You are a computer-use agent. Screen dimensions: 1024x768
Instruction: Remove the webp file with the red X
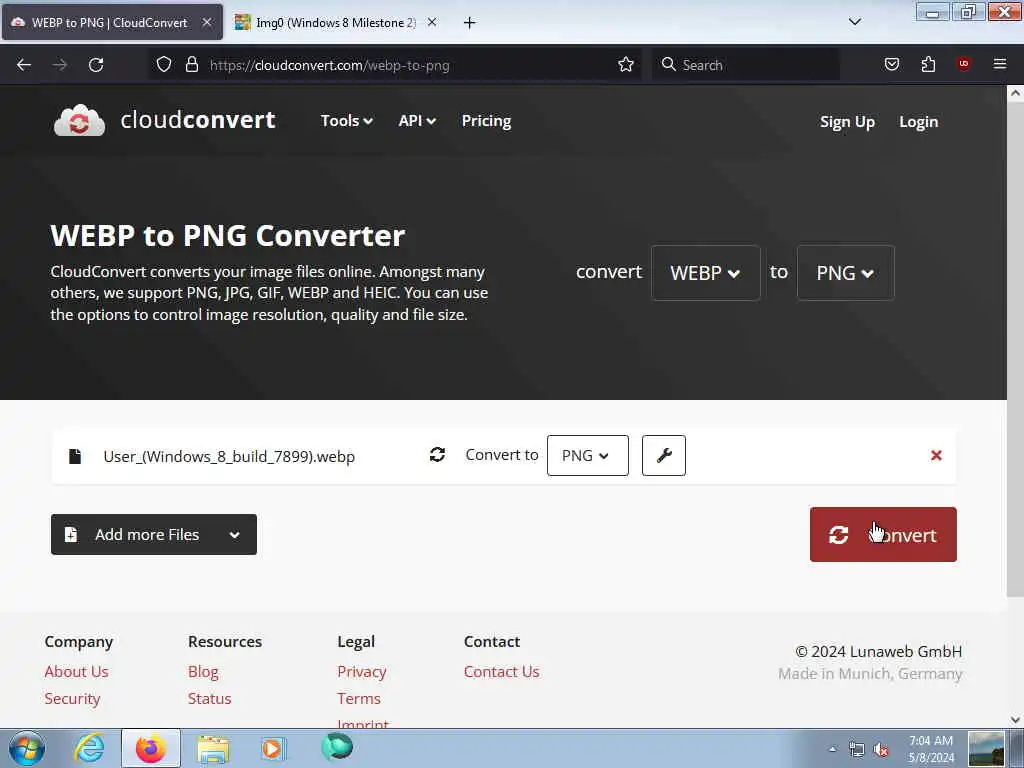pos(936,455)
